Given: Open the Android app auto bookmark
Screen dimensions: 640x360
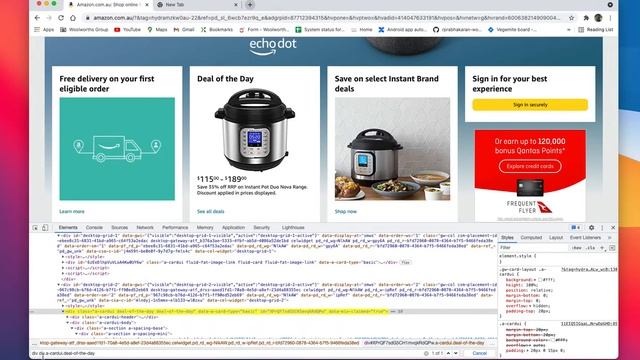Looking at the screenshot, I should click(402, 30).
